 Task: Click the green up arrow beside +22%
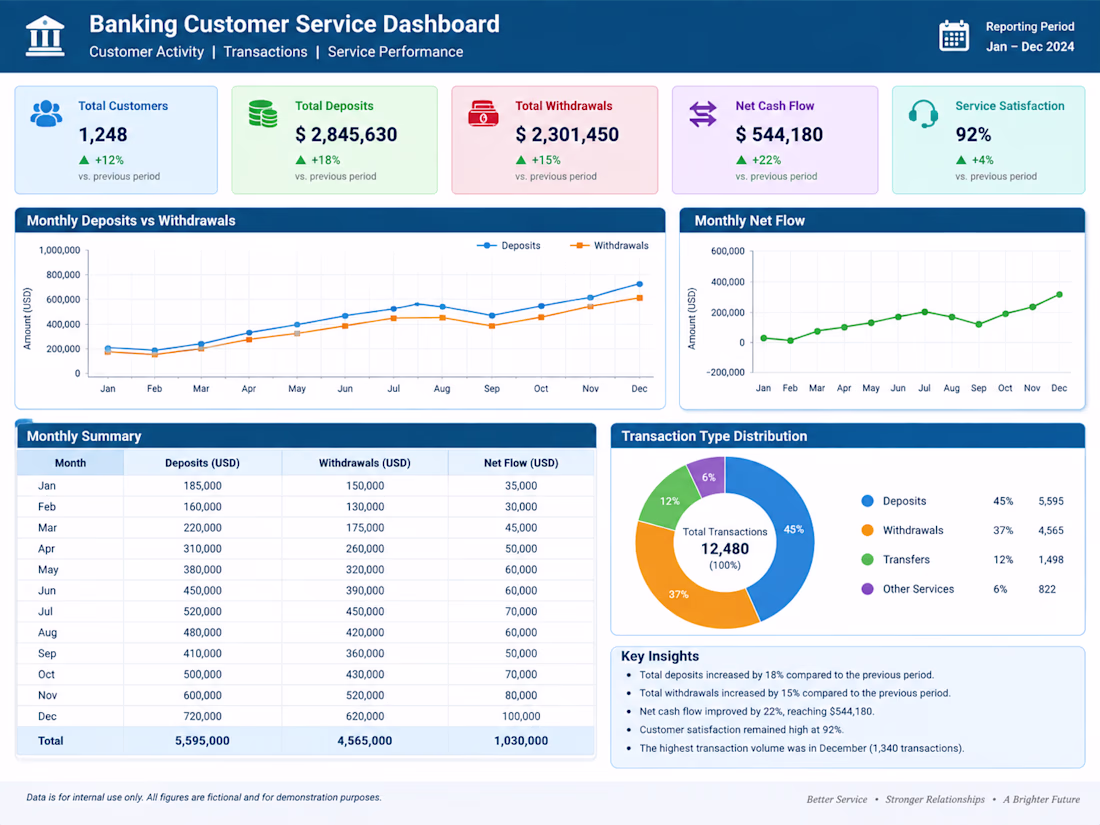pos(742,160)
